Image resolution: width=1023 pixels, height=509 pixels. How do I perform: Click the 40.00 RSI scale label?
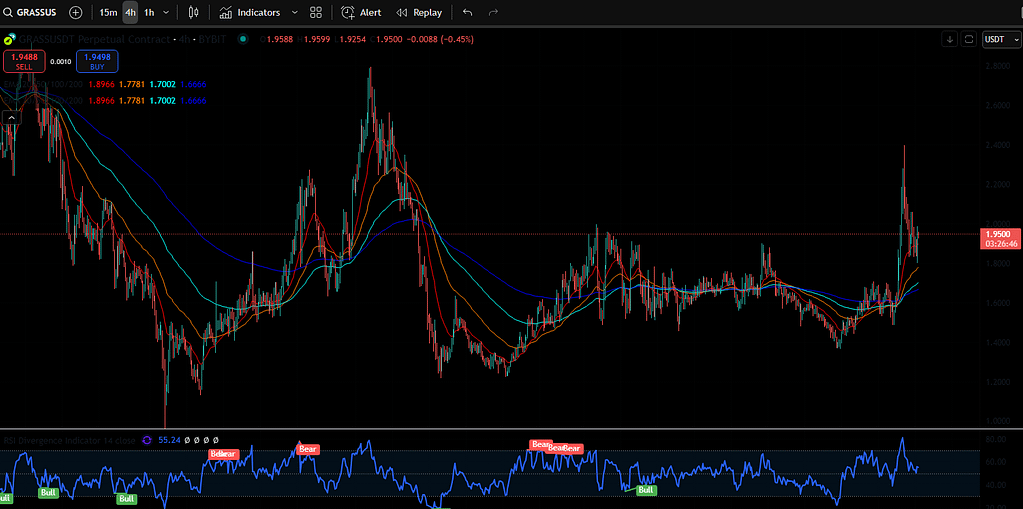(x=995, y=485)
